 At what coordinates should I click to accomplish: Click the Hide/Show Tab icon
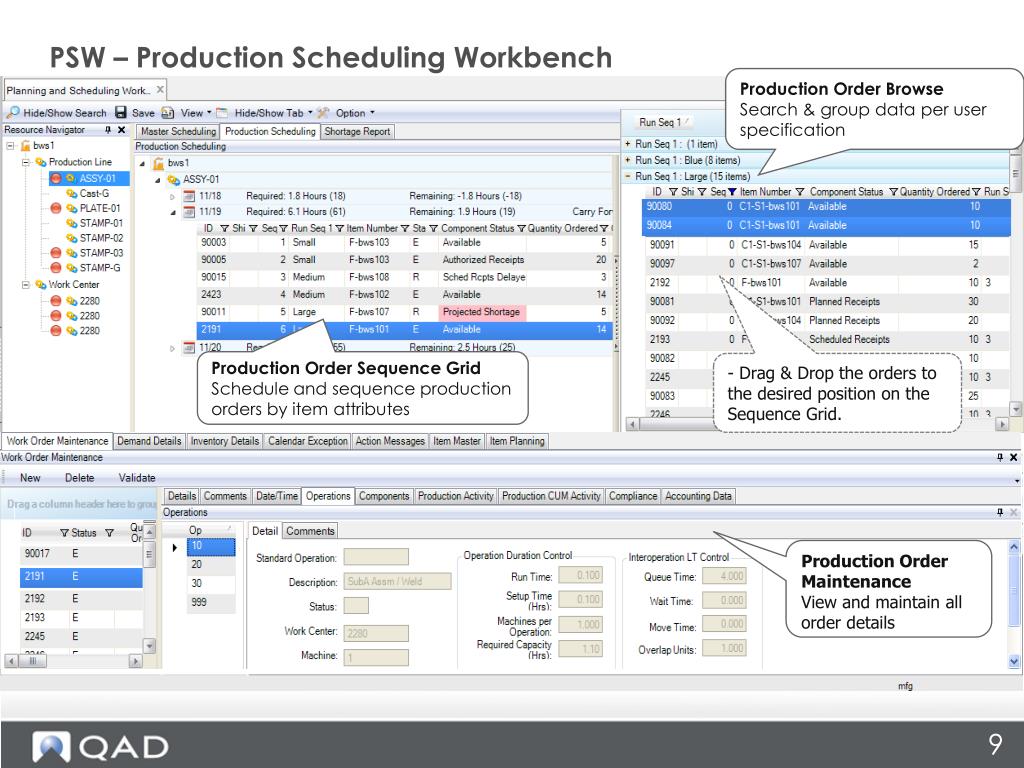222,113
